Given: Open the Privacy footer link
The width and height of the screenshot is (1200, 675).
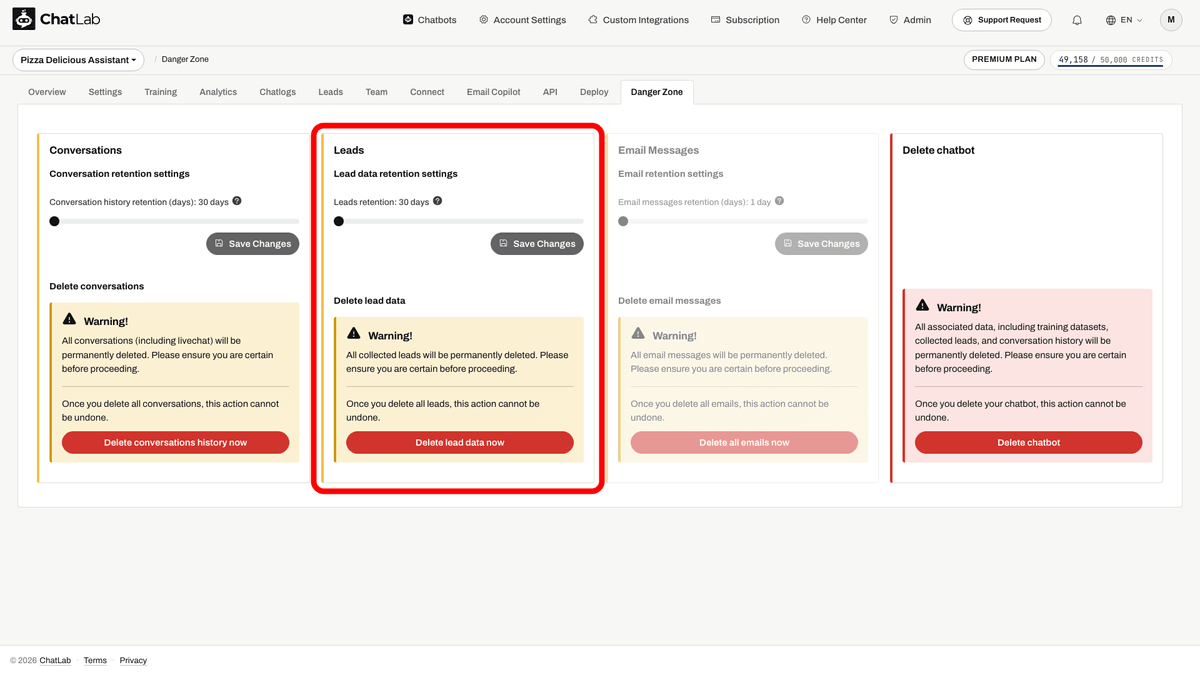Looking at the screenshot, I should click(133, 660).
